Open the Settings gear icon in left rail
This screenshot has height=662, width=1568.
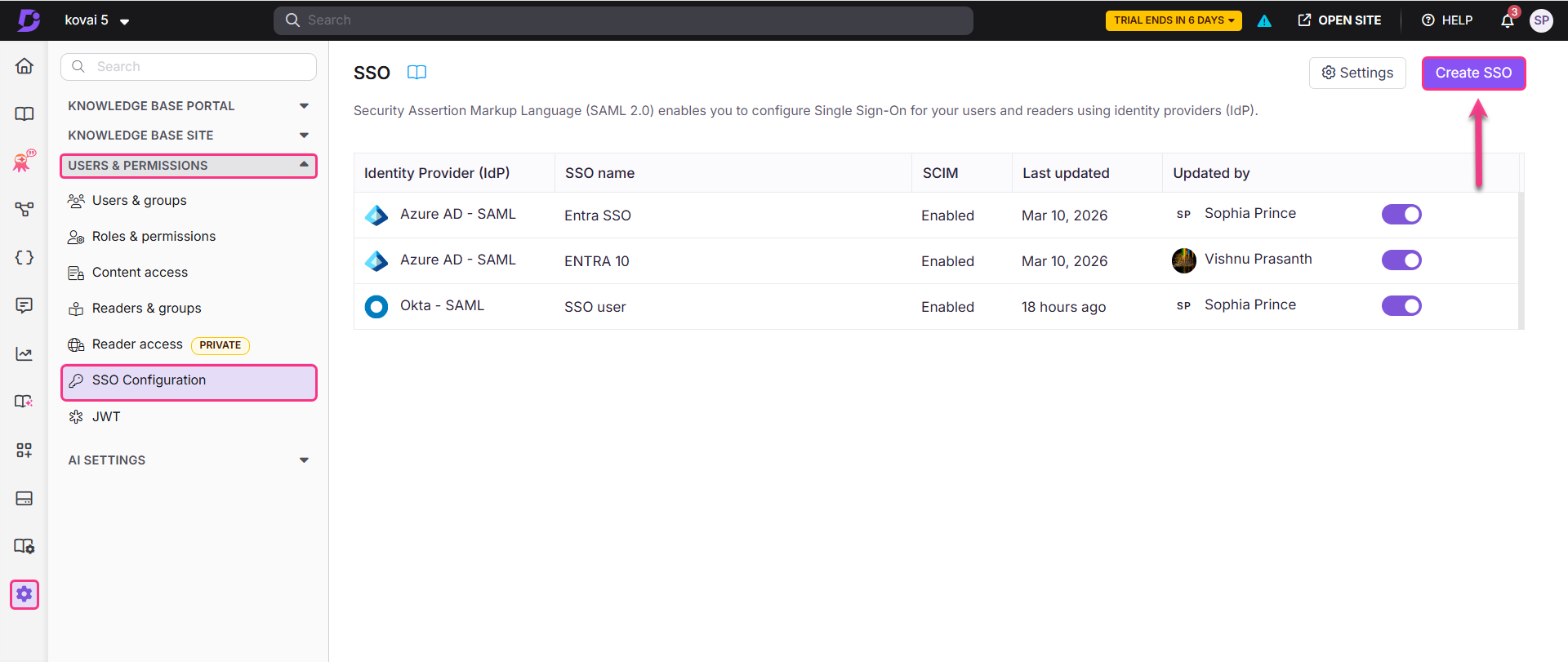(24, 594)
